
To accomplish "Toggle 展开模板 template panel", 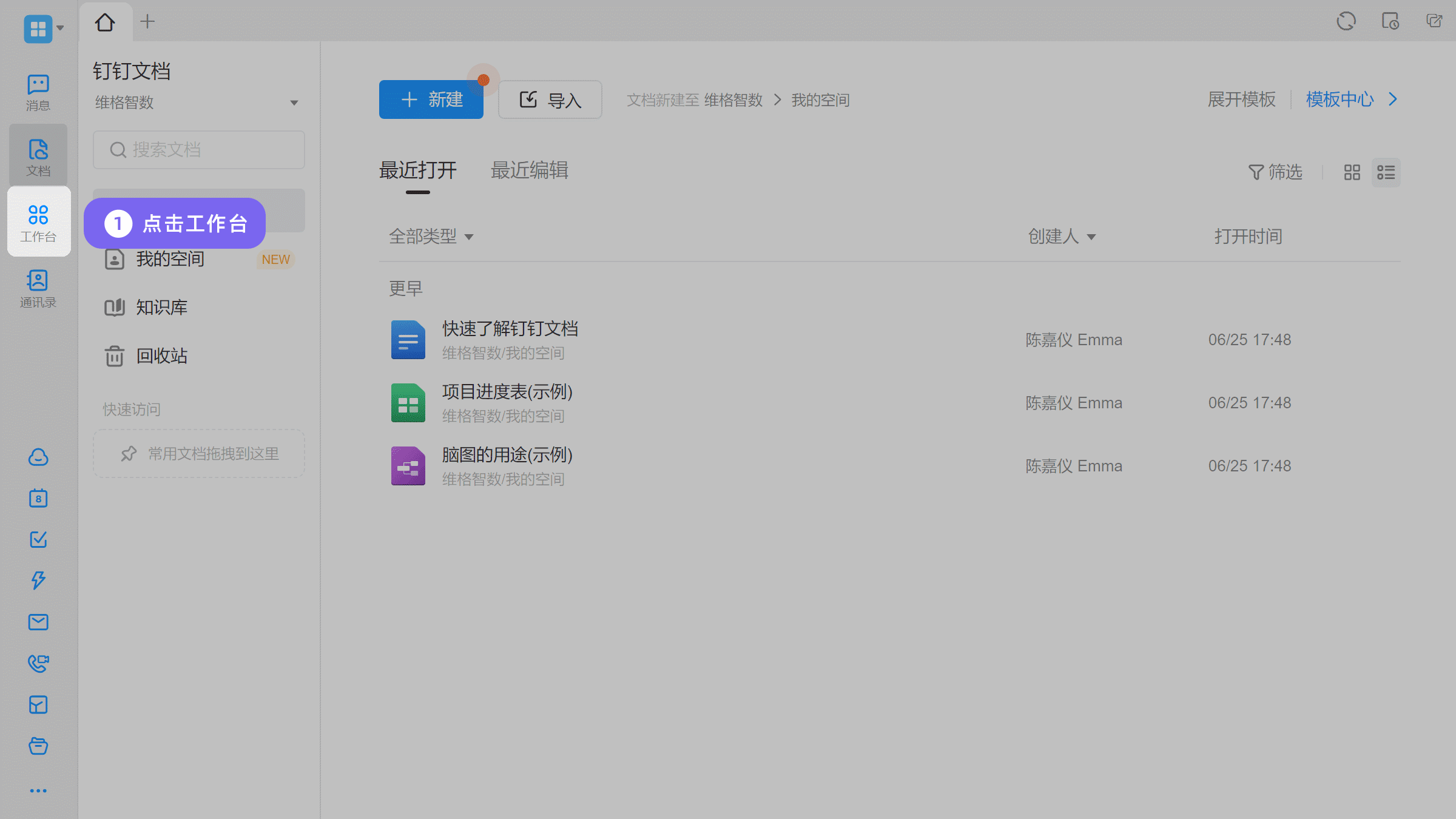I will pyautogui.click(x=1241, y=99).
